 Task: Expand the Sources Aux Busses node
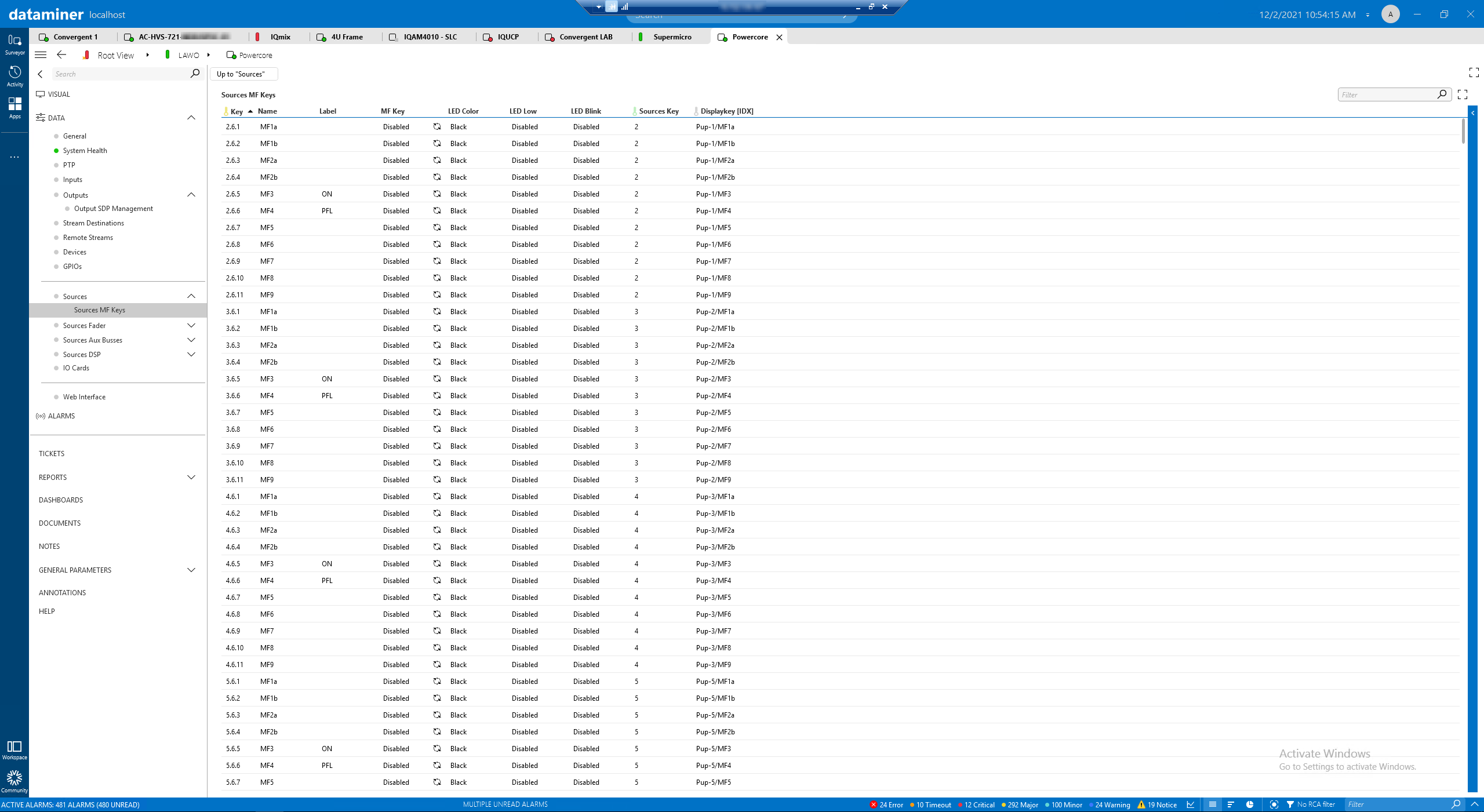pyautogui.click(x=191, y=340)
